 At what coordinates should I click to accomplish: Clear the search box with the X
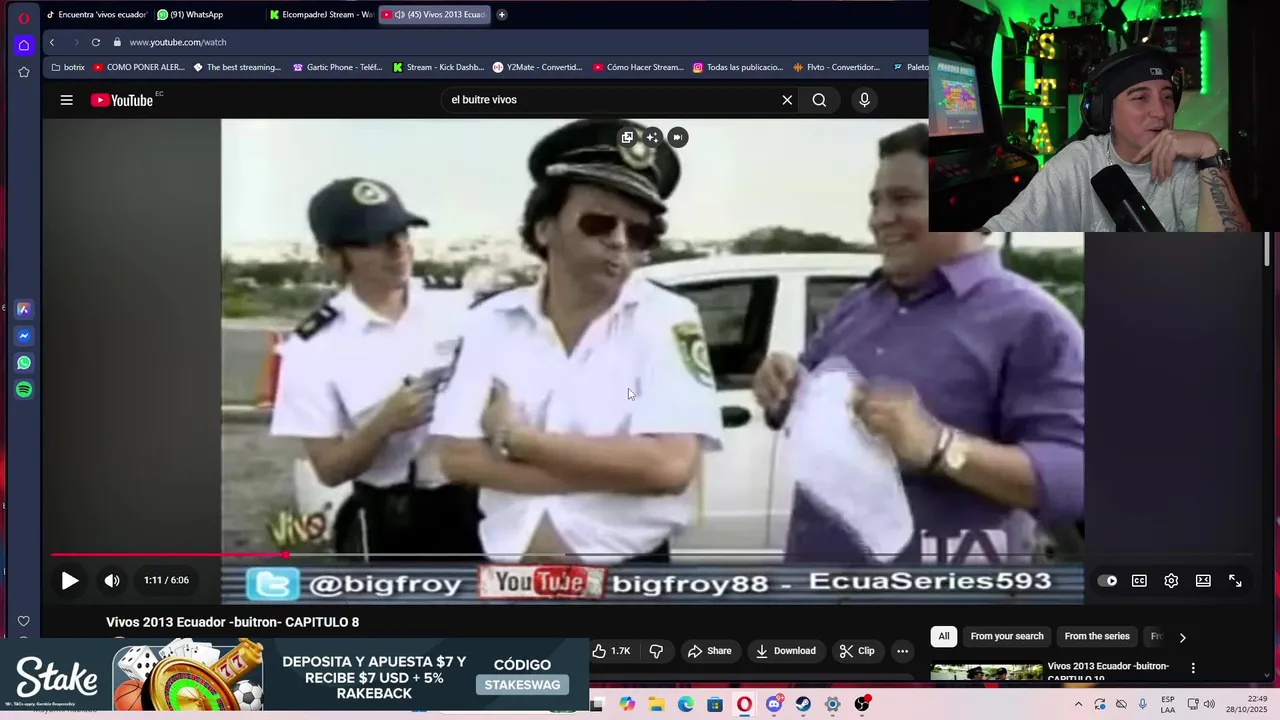click(787, 100)
